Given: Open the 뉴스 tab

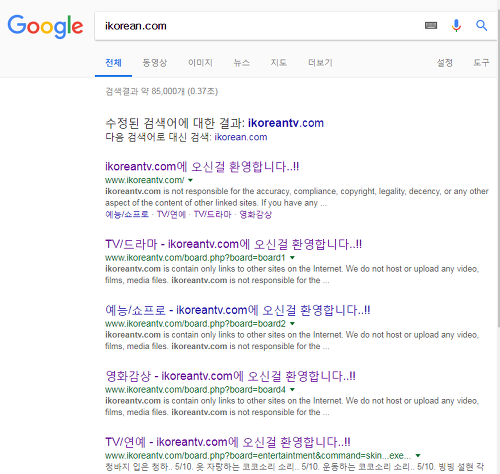Looking at the screenshot, I should point(242,63).
